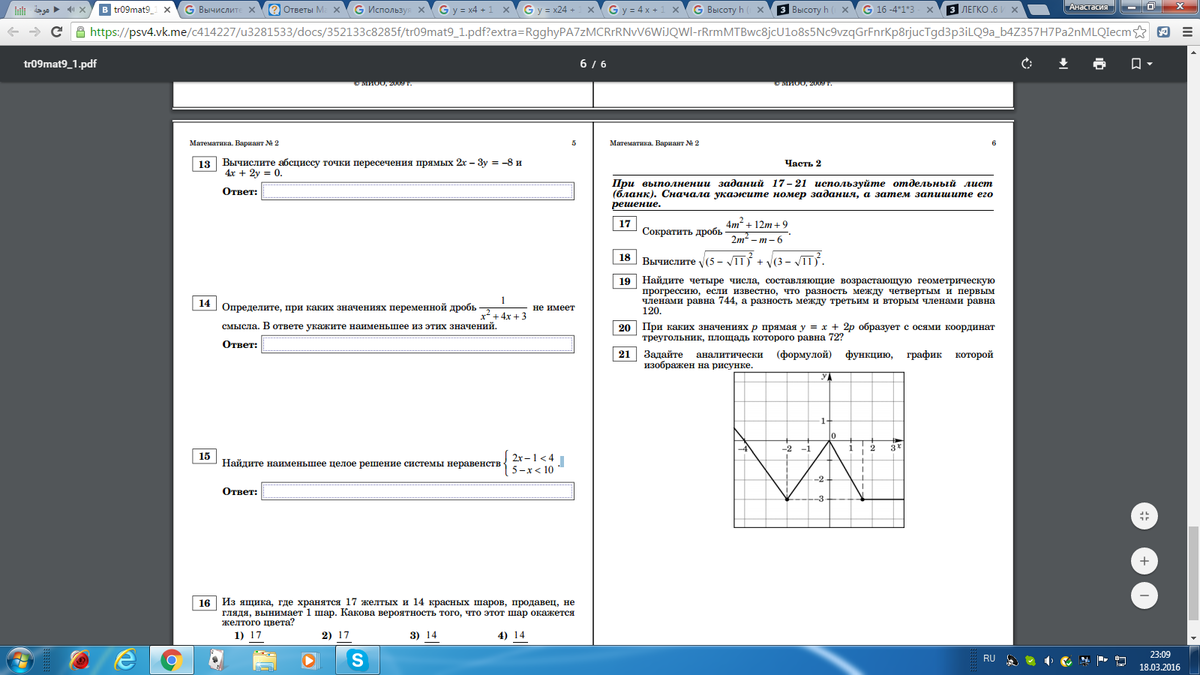Open the 'y = x4 + 1' tab
1200x675 pixels.
pyautogui.click(x=474, y=9)
